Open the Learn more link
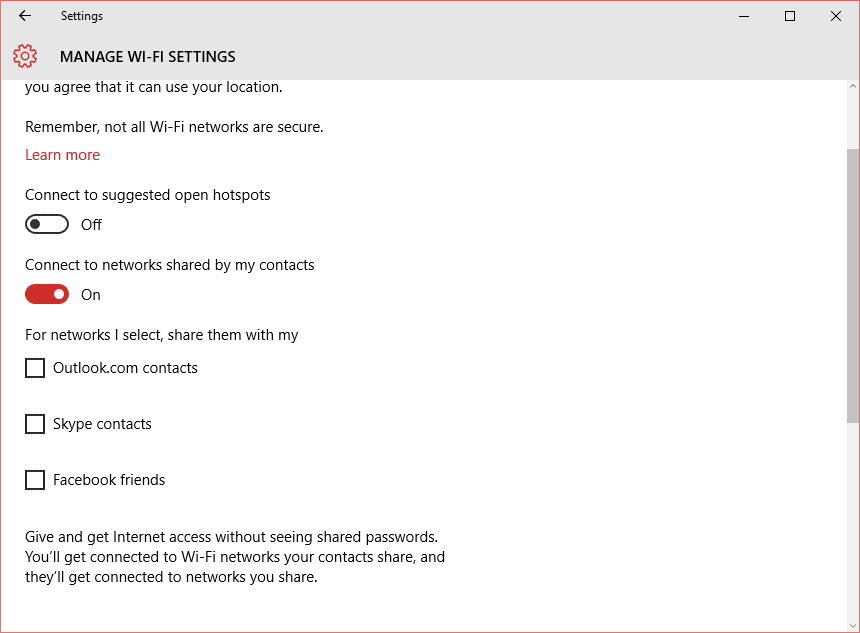The width and height of the screenshot is (860, 633). 63,155
